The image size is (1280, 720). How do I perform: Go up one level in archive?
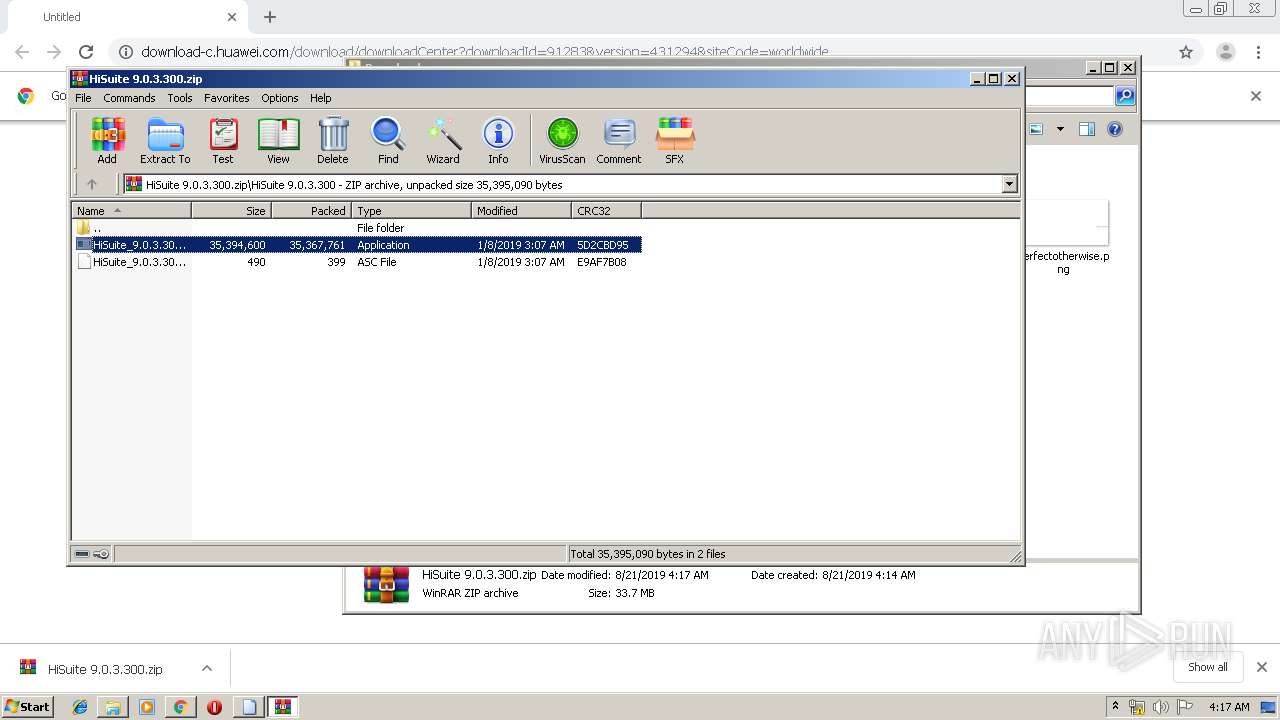tap(92, 184)
